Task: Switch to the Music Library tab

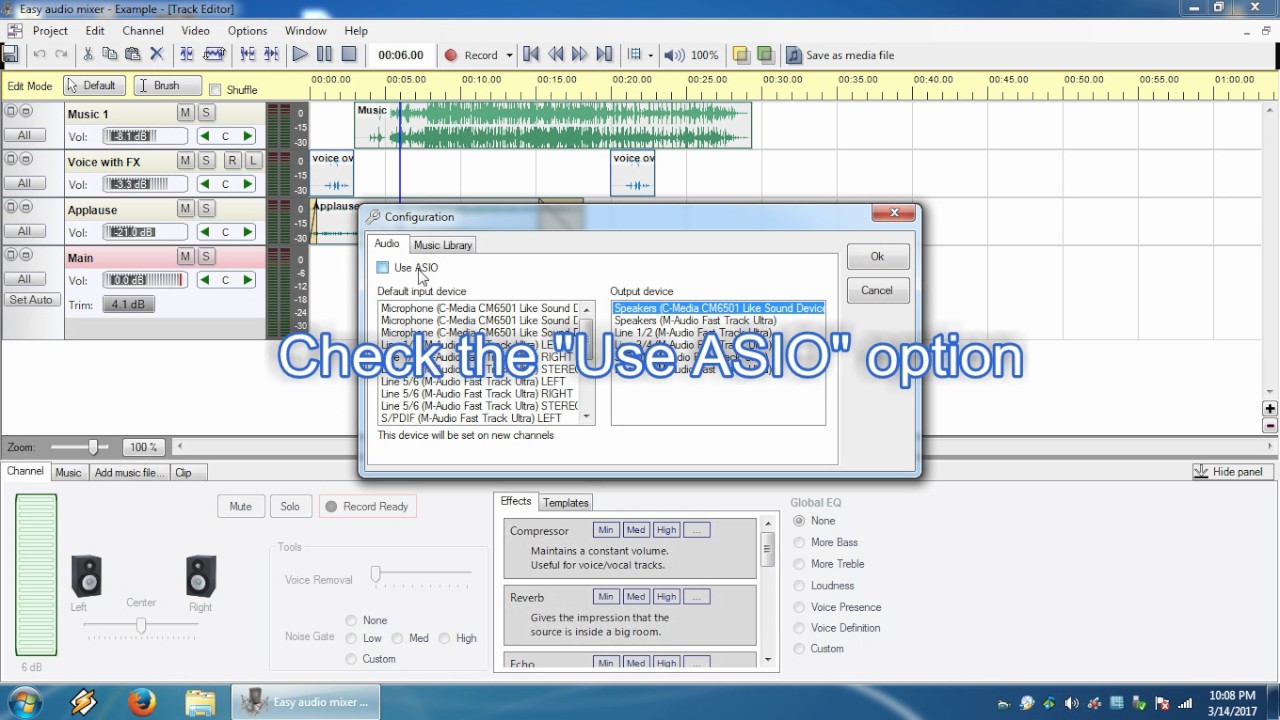Action: (443, 245)
